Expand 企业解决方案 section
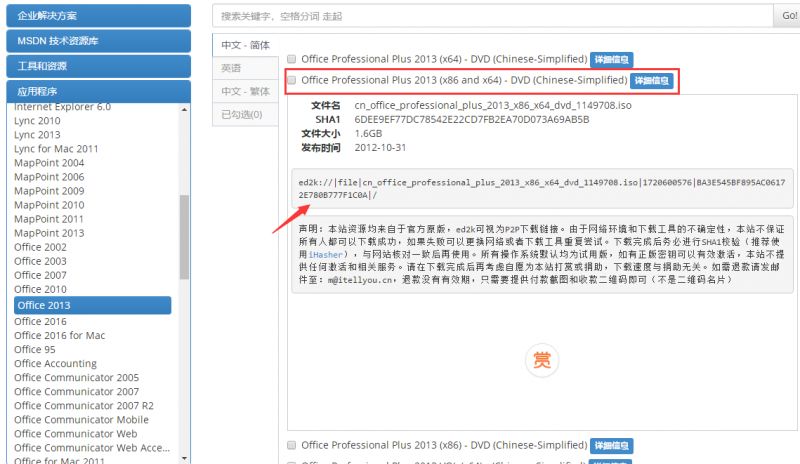 click(98, 16)
